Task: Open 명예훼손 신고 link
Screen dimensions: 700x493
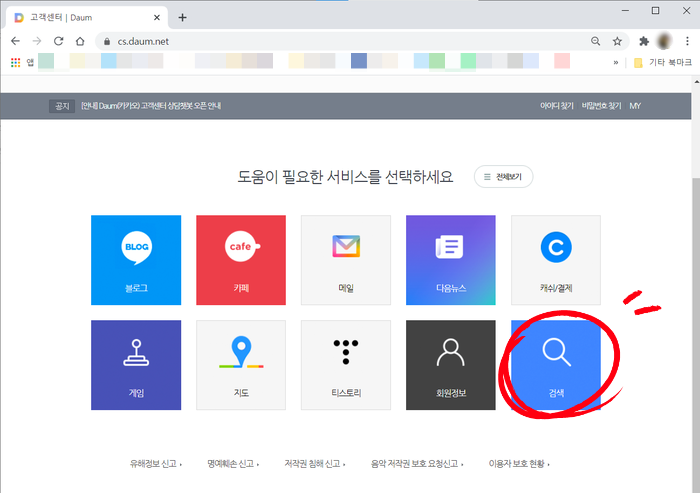Action: [x=233, y=464]
